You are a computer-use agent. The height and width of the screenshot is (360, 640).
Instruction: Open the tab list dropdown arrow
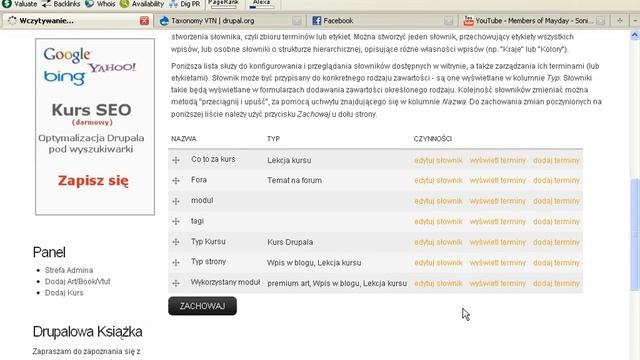pyautogui.click(x=635, y=20)
